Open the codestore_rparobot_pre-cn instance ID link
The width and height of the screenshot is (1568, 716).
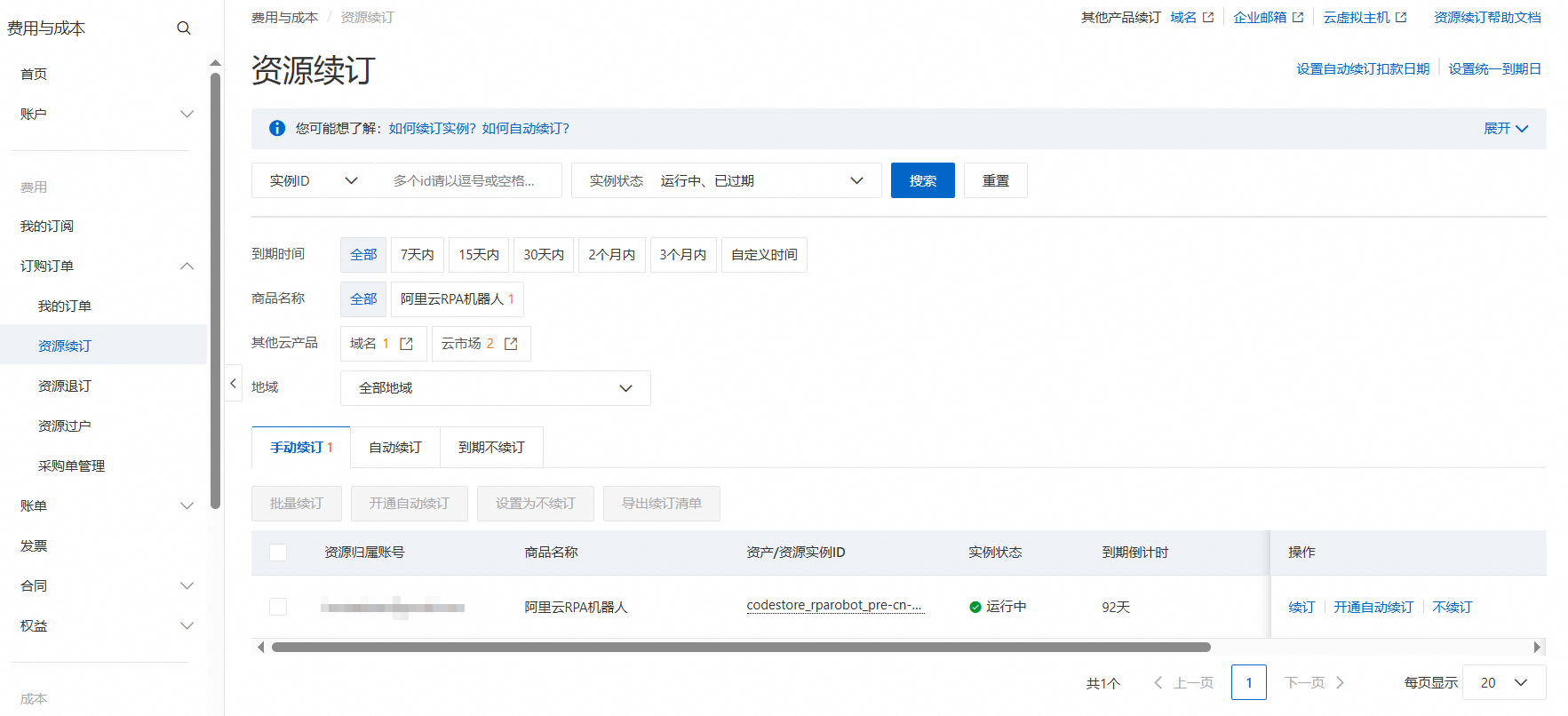(835, 606)
